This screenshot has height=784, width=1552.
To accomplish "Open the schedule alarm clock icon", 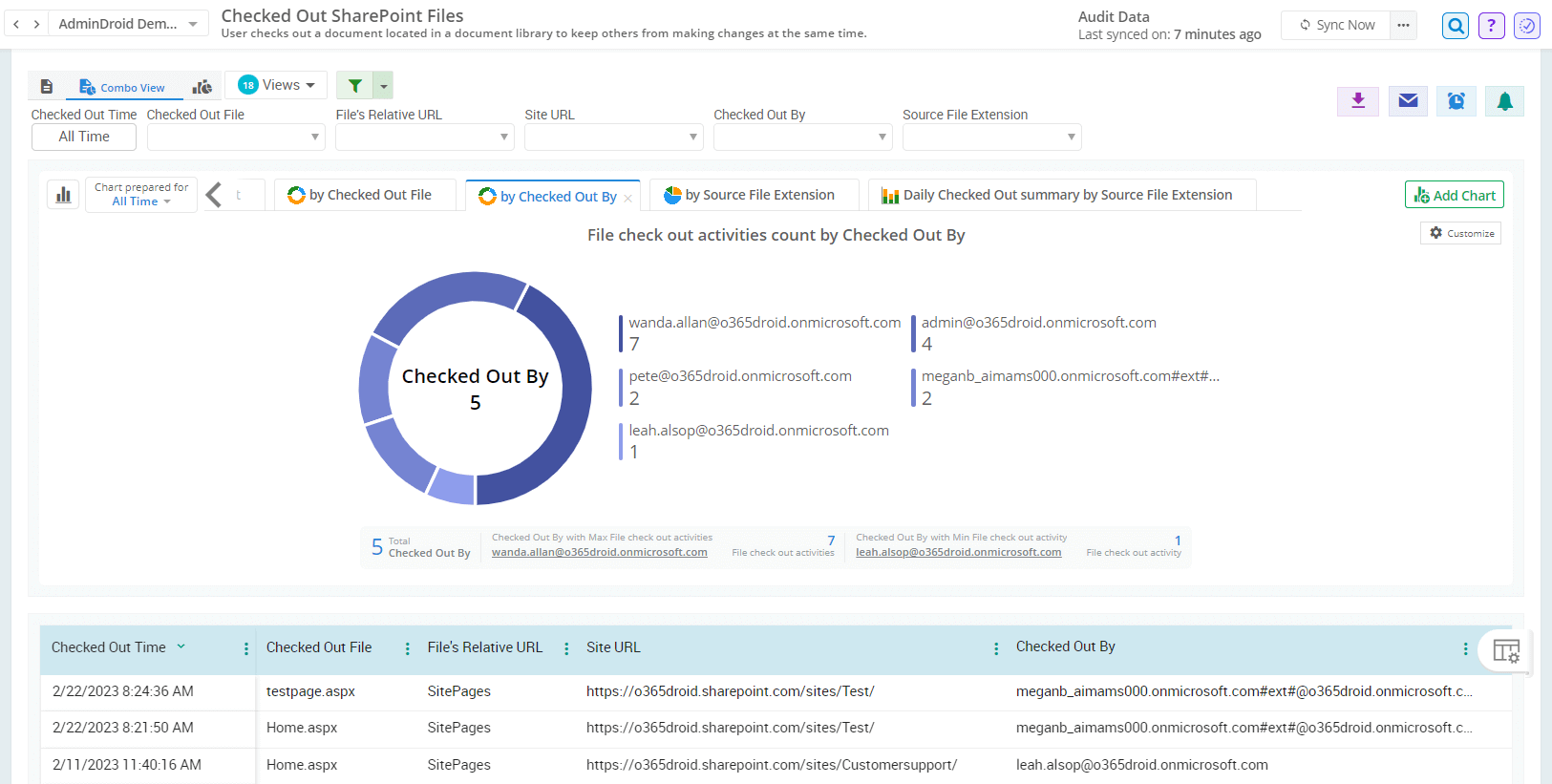I will pos(1456,101).
